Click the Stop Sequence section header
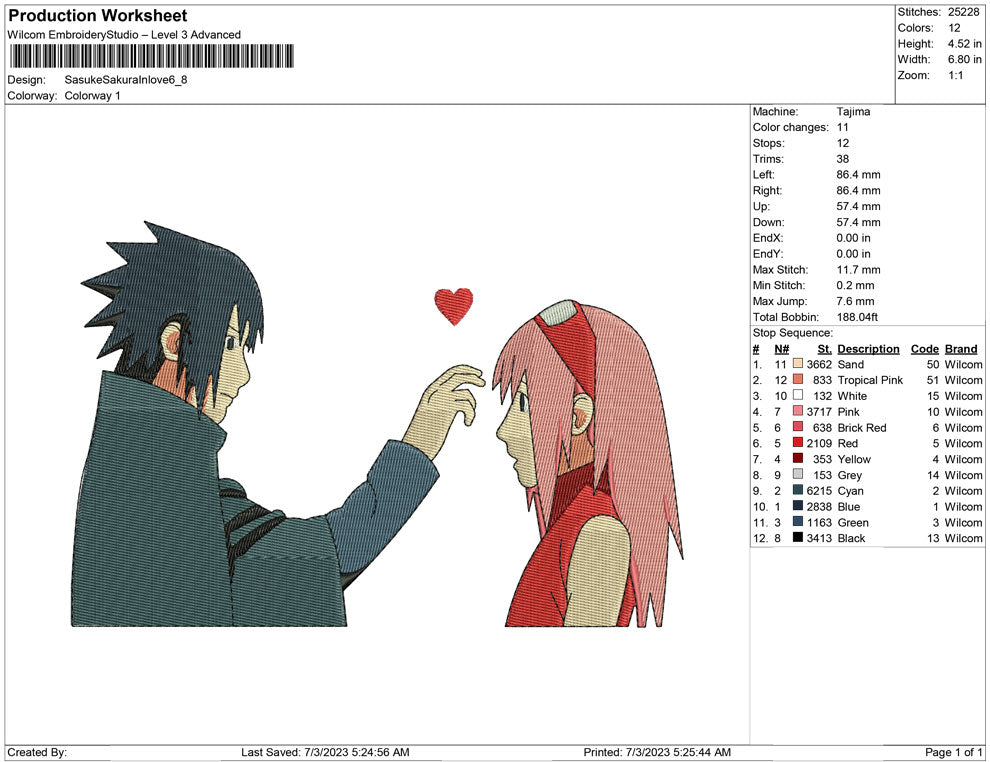This screenshot has height=762, width=990. point(790,332)
